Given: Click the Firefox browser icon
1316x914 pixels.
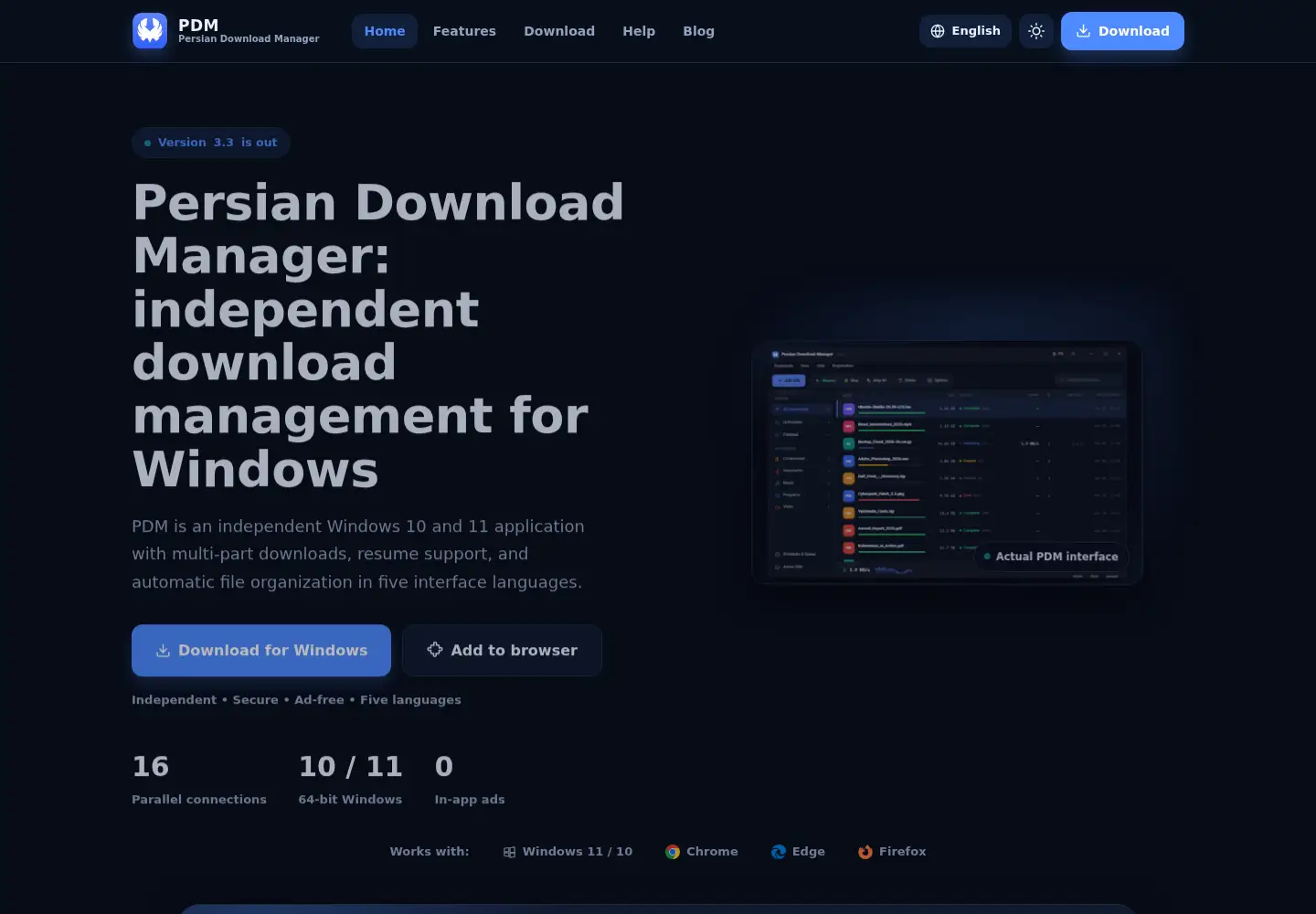Looking at the screenshot, I should [x=865, y=852].
